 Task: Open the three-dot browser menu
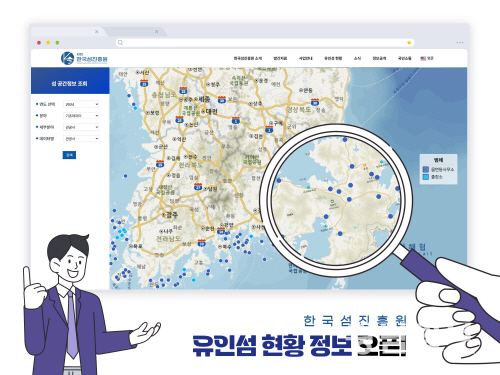pyautogui.click(x=460, y=43)
